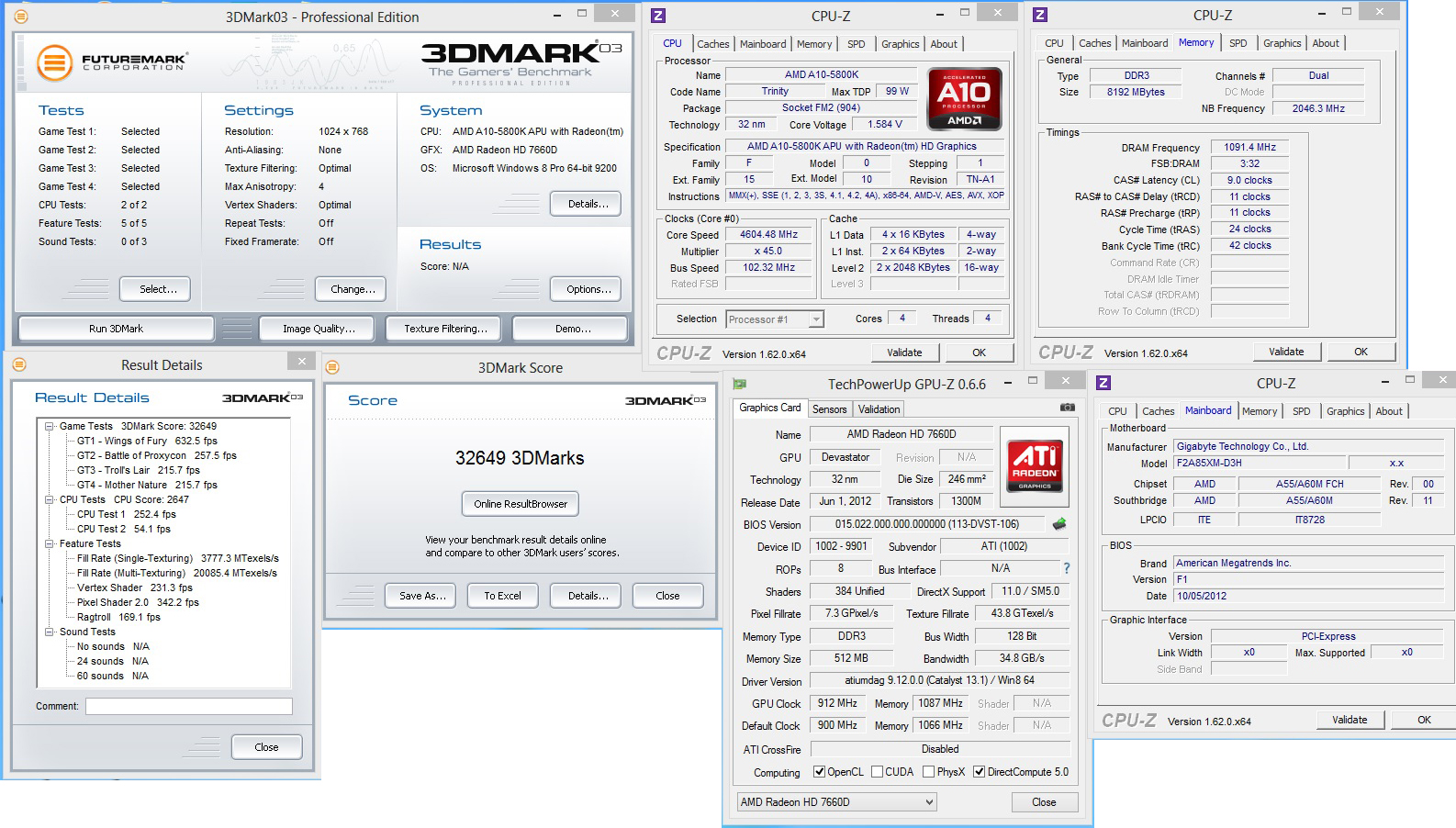The image size is (1456, 828).
Task: Launch the Demo button
Action: (570, 329)
